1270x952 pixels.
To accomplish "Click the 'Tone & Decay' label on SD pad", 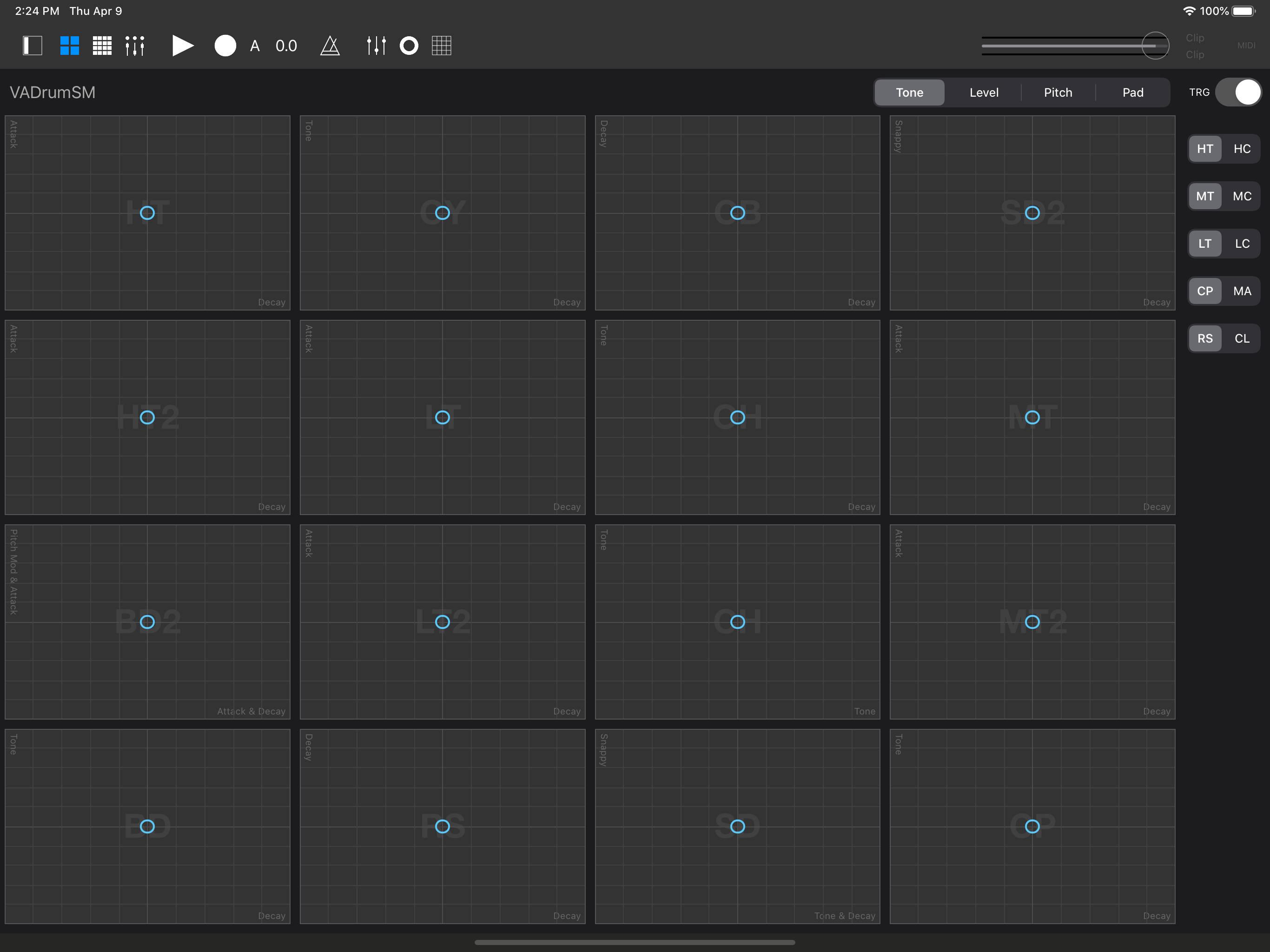I will (x=845, y=916).
